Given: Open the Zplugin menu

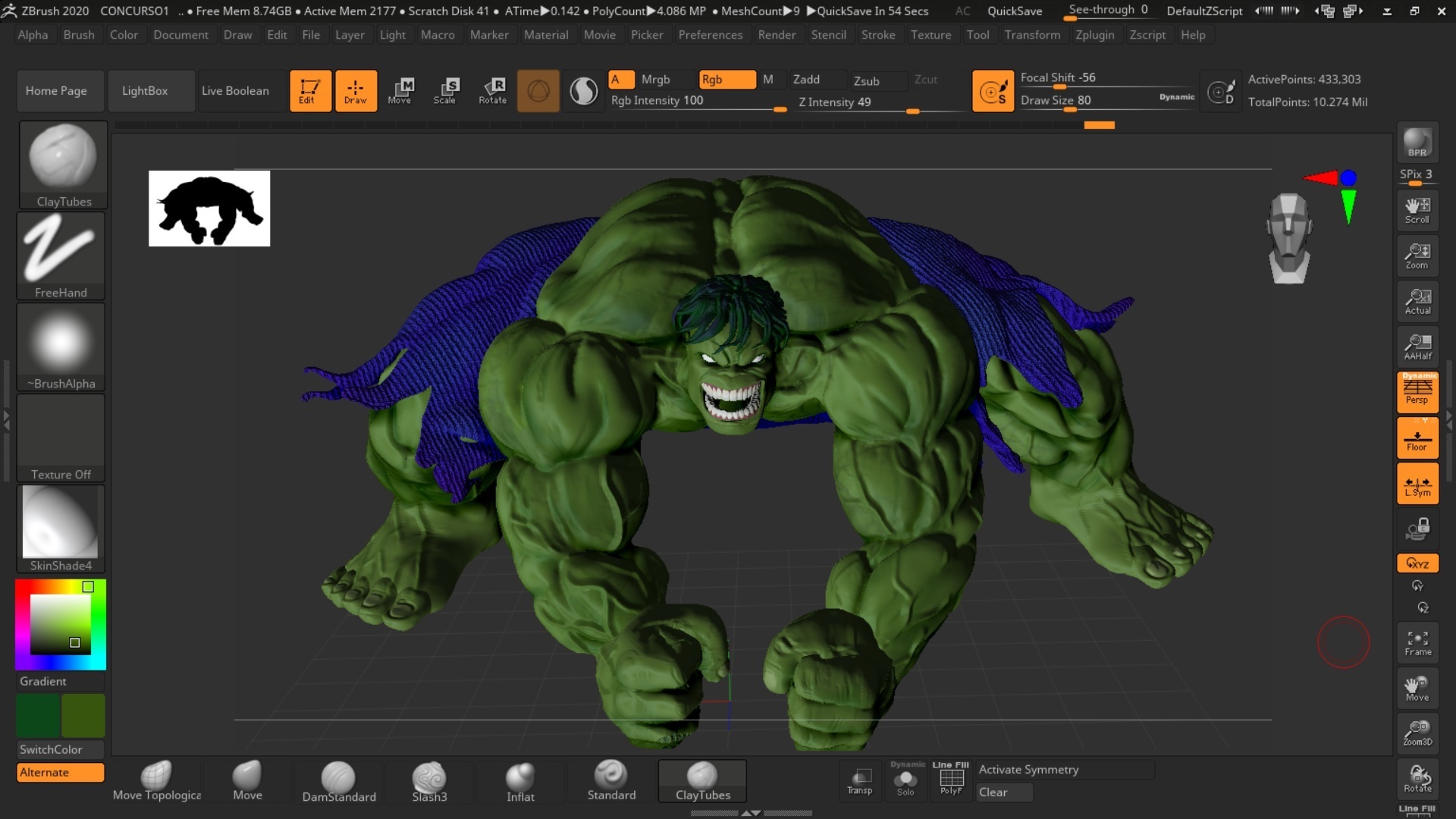Looking at the screenshot, I should click(1094, 35).
